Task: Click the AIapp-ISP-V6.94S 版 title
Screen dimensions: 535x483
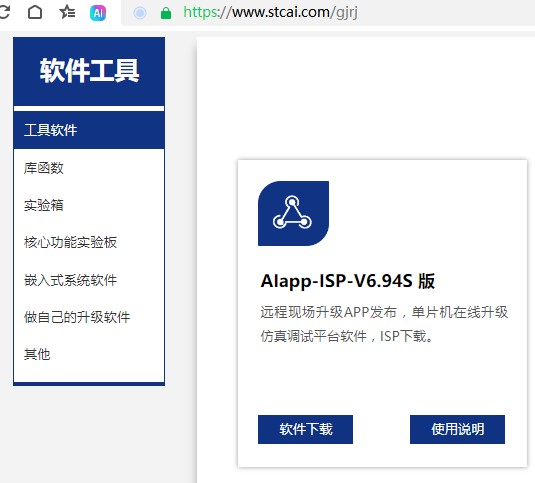Action: pyautogui.click(x=348, y=281)
